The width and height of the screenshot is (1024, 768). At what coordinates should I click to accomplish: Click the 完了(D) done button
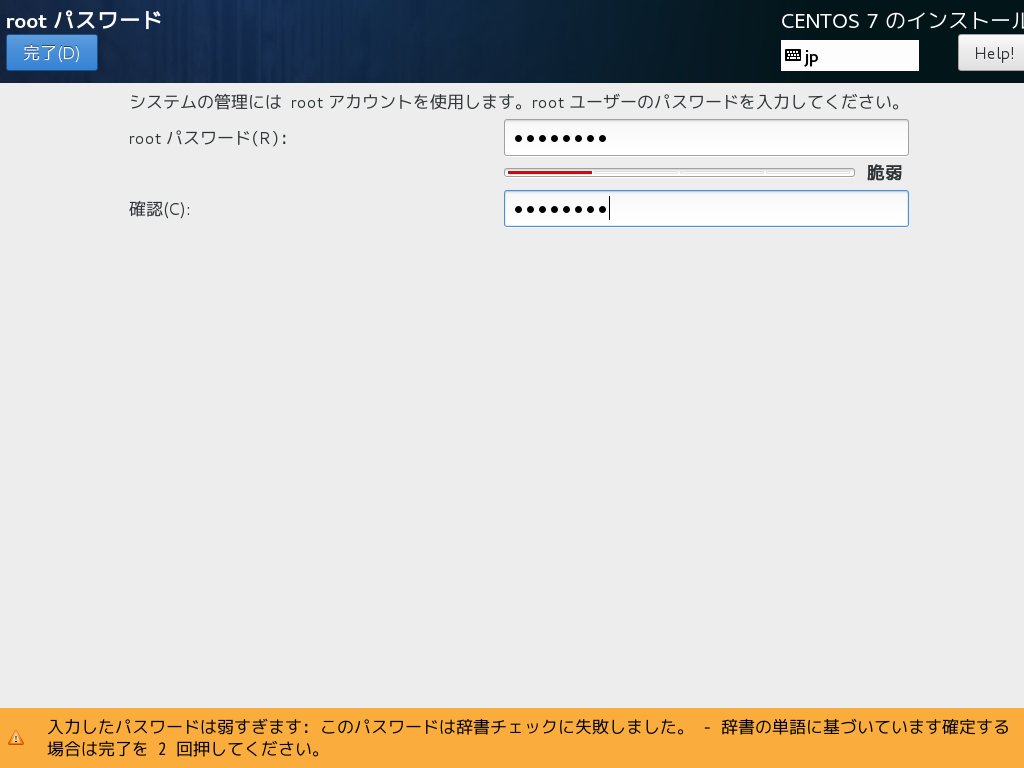tap(52, 53)
